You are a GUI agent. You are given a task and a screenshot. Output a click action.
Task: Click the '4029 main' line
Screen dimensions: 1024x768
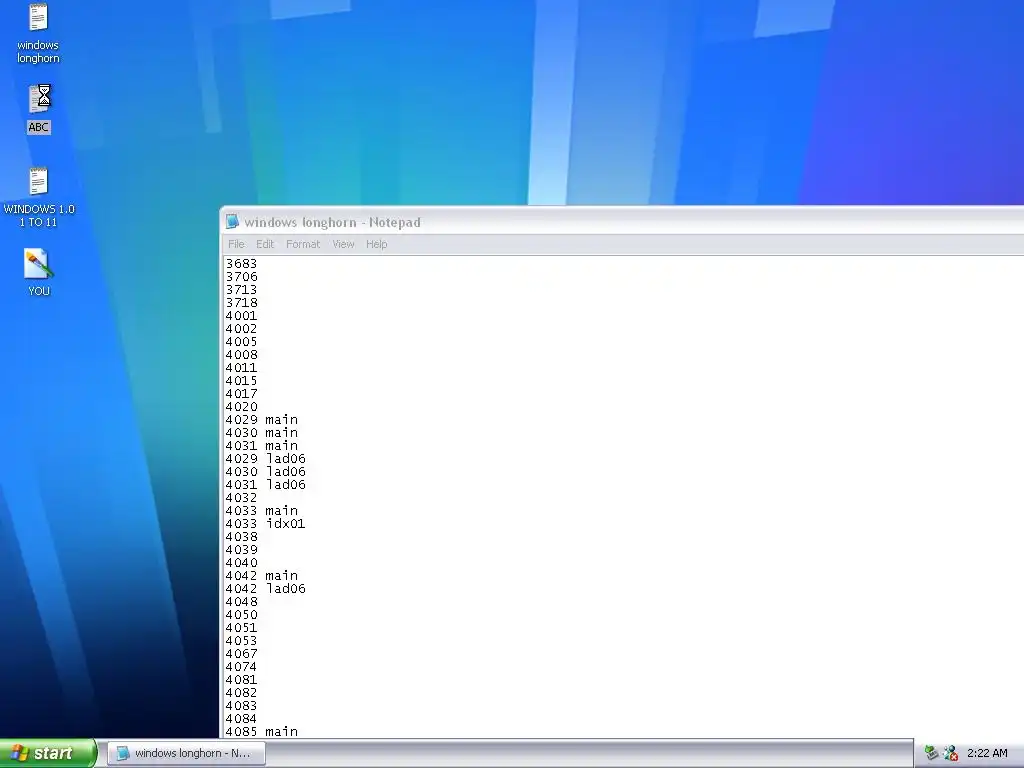pos(261,420)
